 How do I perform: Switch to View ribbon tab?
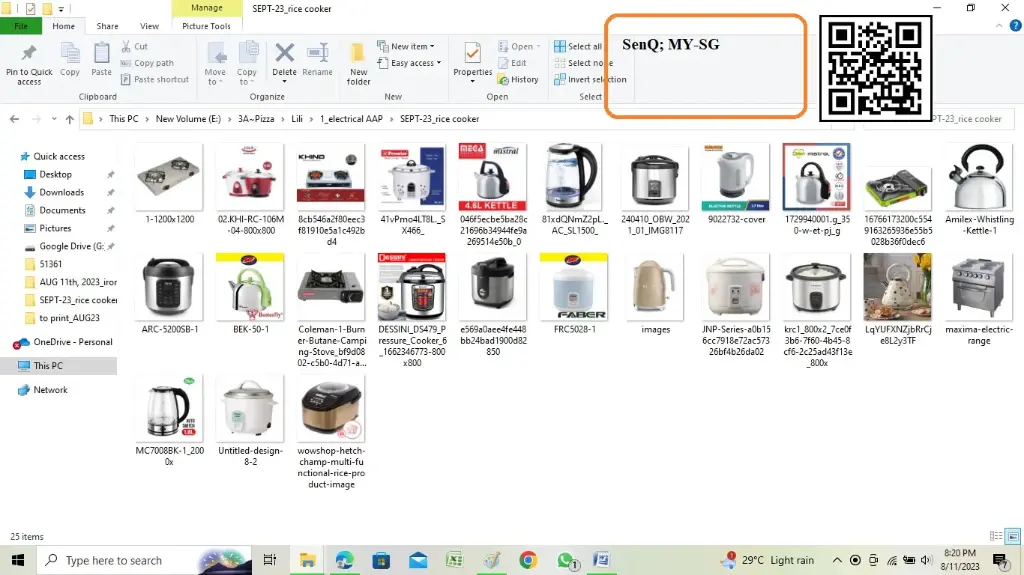click(150, 26)
